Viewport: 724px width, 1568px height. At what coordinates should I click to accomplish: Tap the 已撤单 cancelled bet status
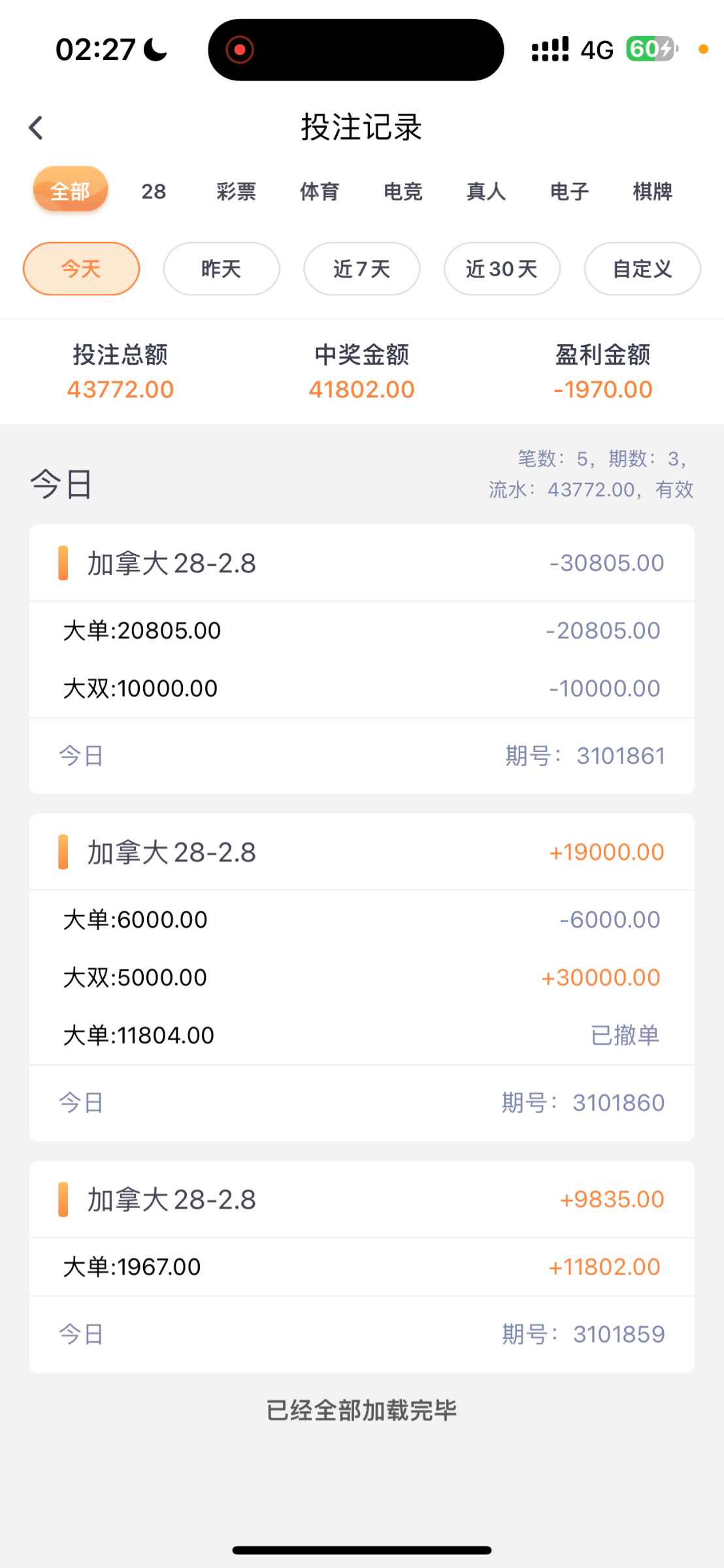pyautogui.click(x=625, y=1035)
